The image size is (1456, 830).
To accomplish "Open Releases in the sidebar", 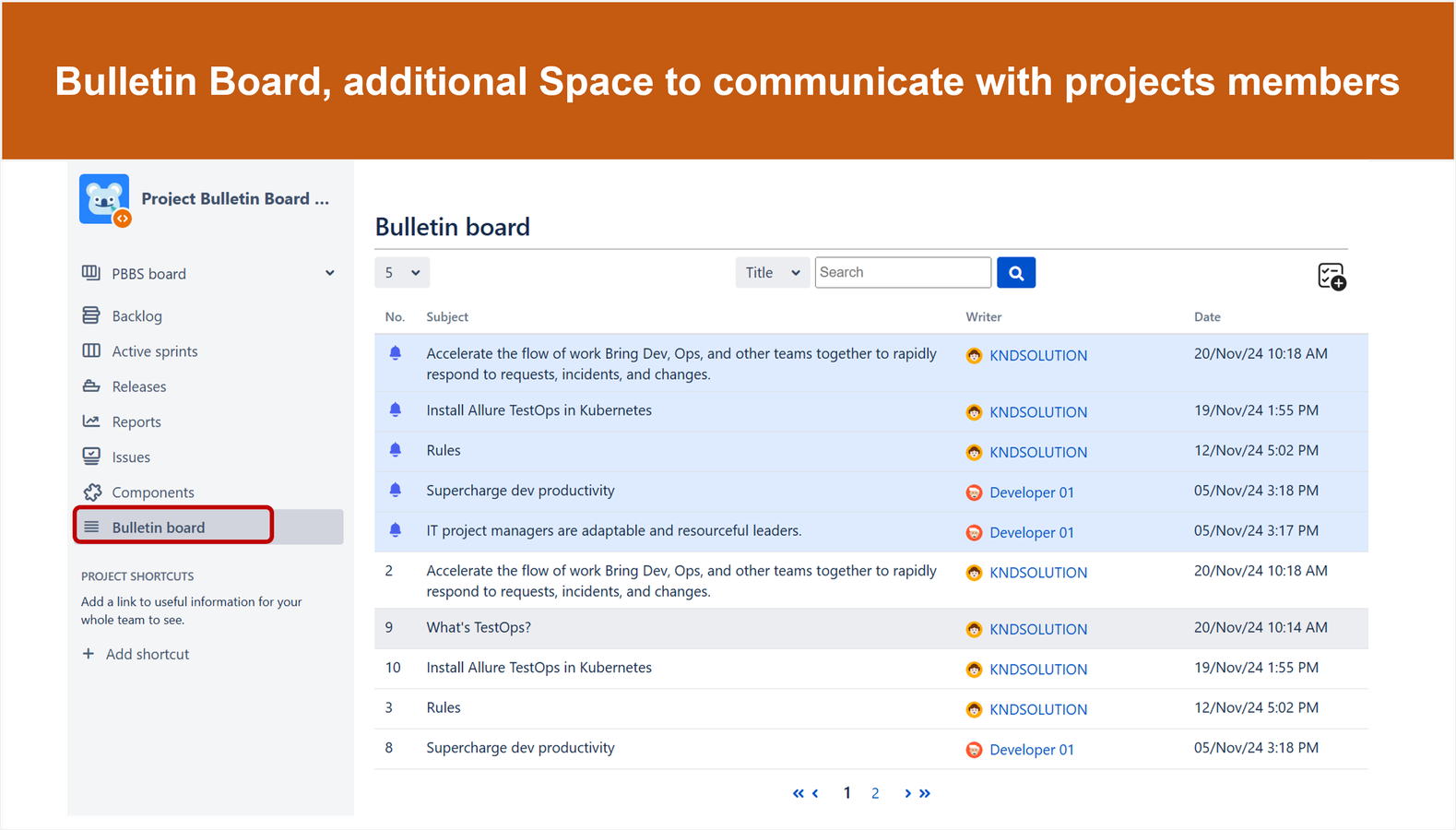I will (139, 386).
